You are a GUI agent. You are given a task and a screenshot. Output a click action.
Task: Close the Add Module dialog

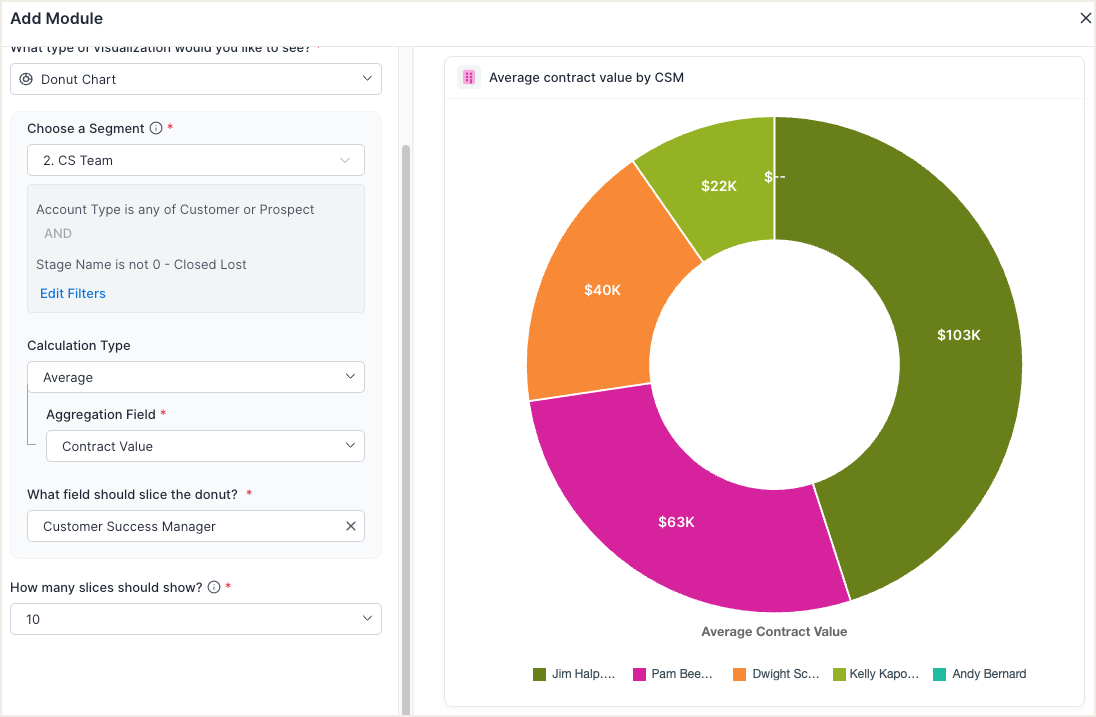coord(1085,18)
